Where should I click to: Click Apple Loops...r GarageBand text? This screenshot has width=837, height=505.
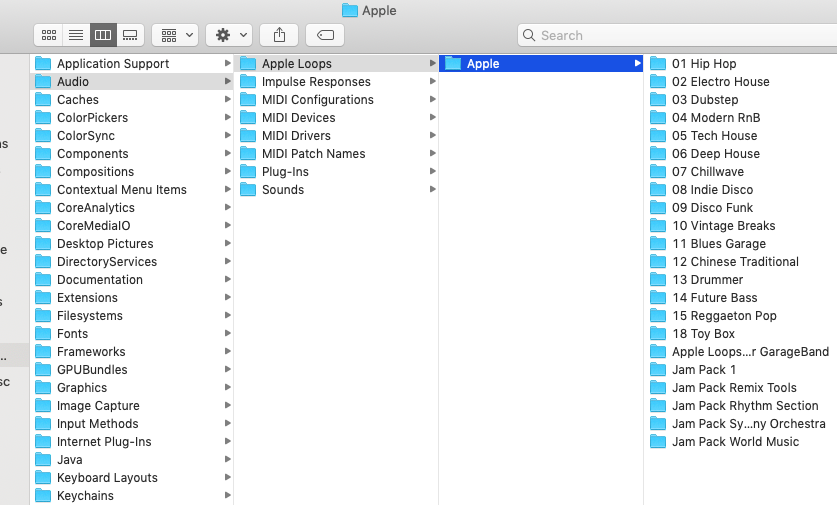751,352
